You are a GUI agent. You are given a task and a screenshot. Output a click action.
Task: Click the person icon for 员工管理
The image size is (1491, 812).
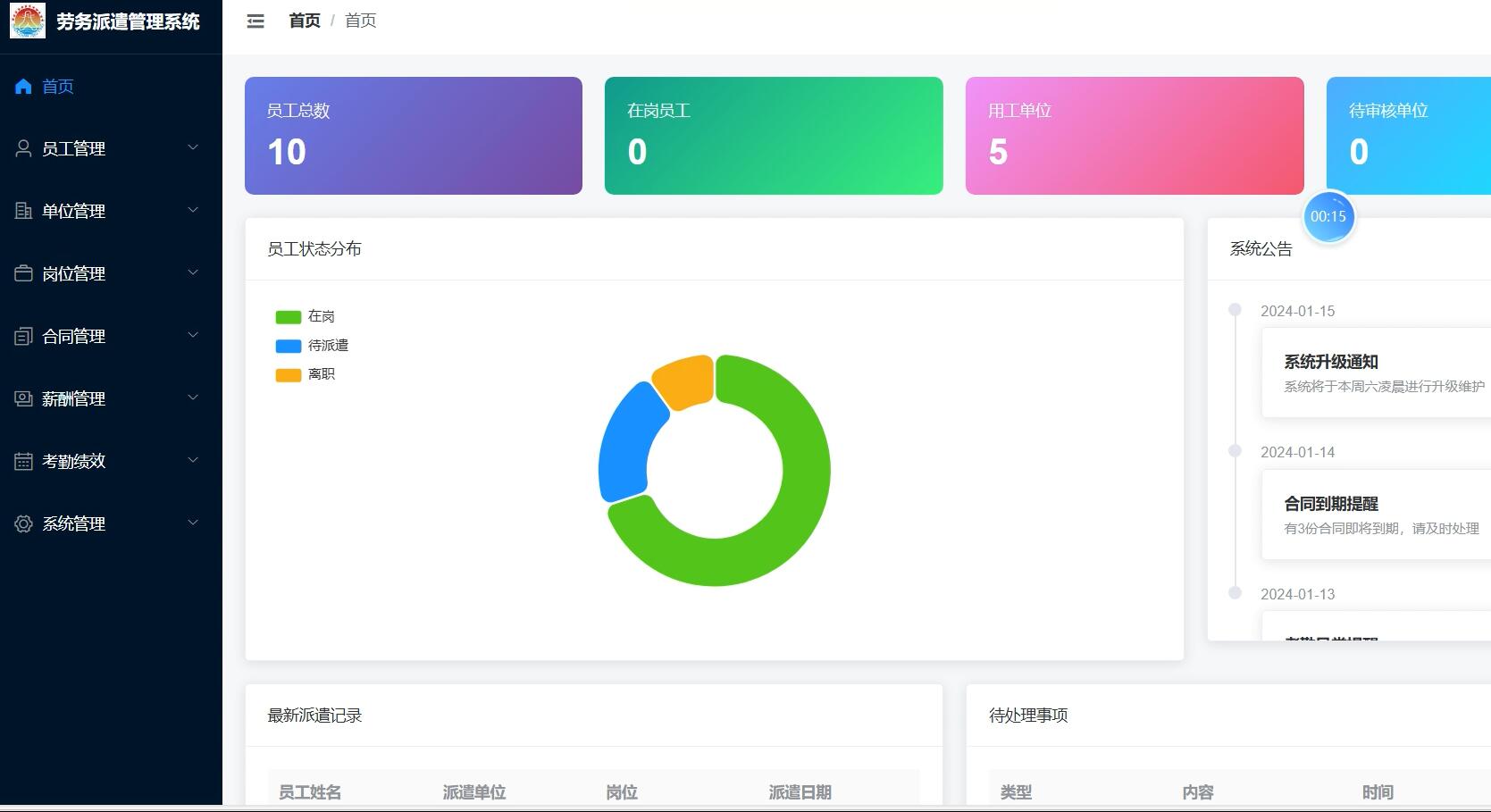(23, 148)
